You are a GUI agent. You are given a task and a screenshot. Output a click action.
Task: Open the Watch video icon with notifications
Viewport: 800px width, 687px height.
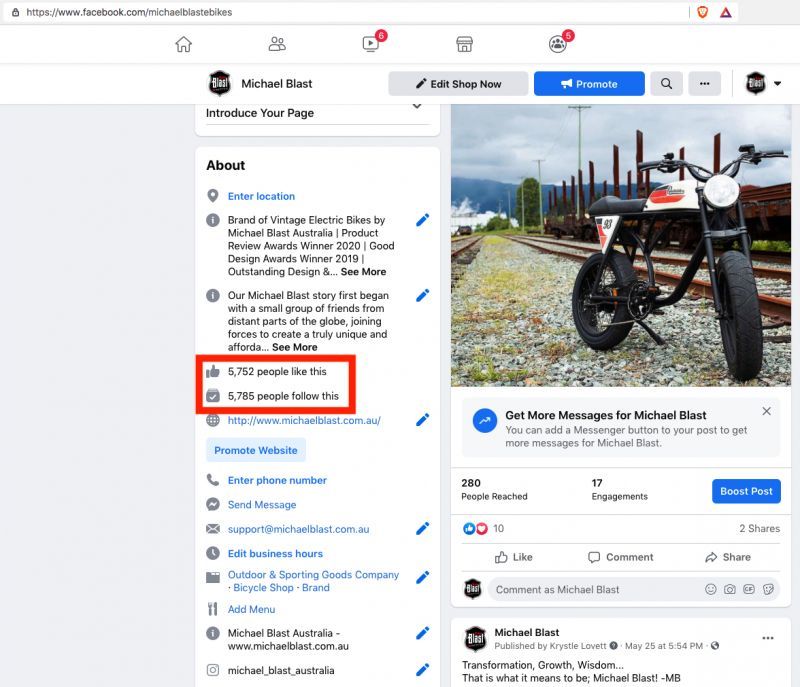tap(370, 44)
